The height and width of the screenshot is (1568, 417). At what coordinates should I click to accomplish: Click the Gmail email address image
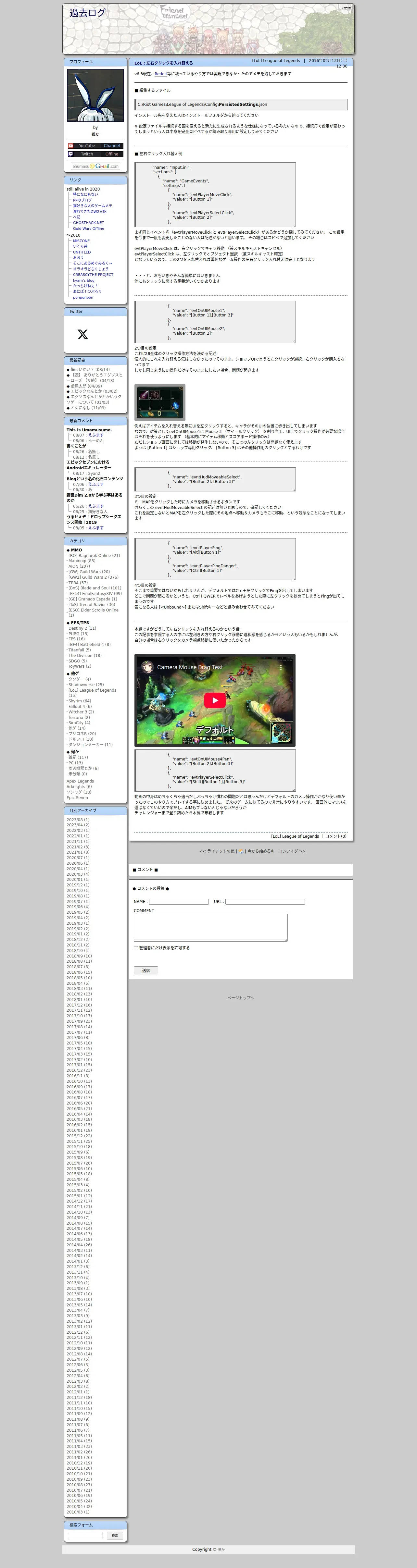[95, 166]
